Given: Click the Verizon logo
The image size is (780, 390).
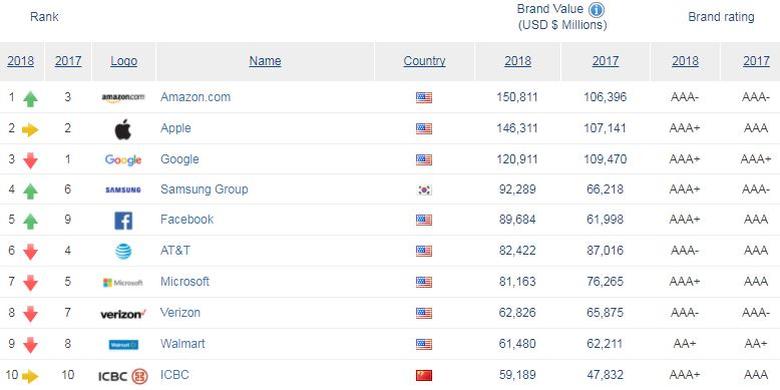Looking at the screenshot, I should click(123, 314).
